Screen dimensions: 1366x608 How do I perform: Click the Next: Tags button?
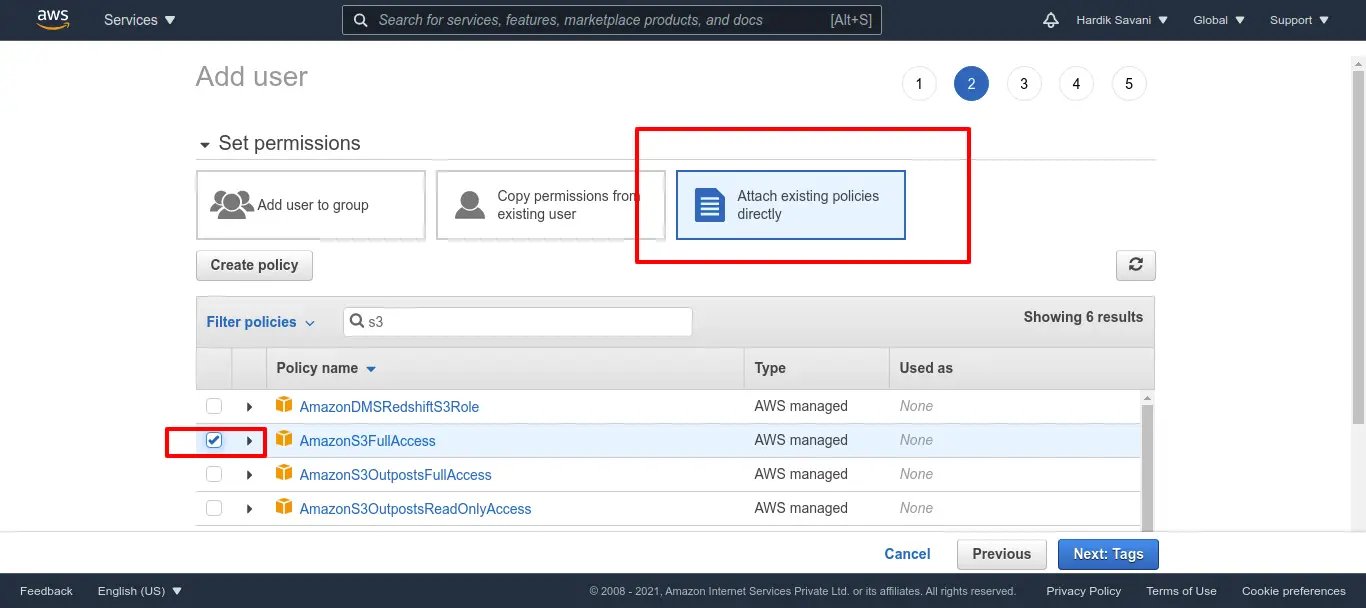point(1107,554)
